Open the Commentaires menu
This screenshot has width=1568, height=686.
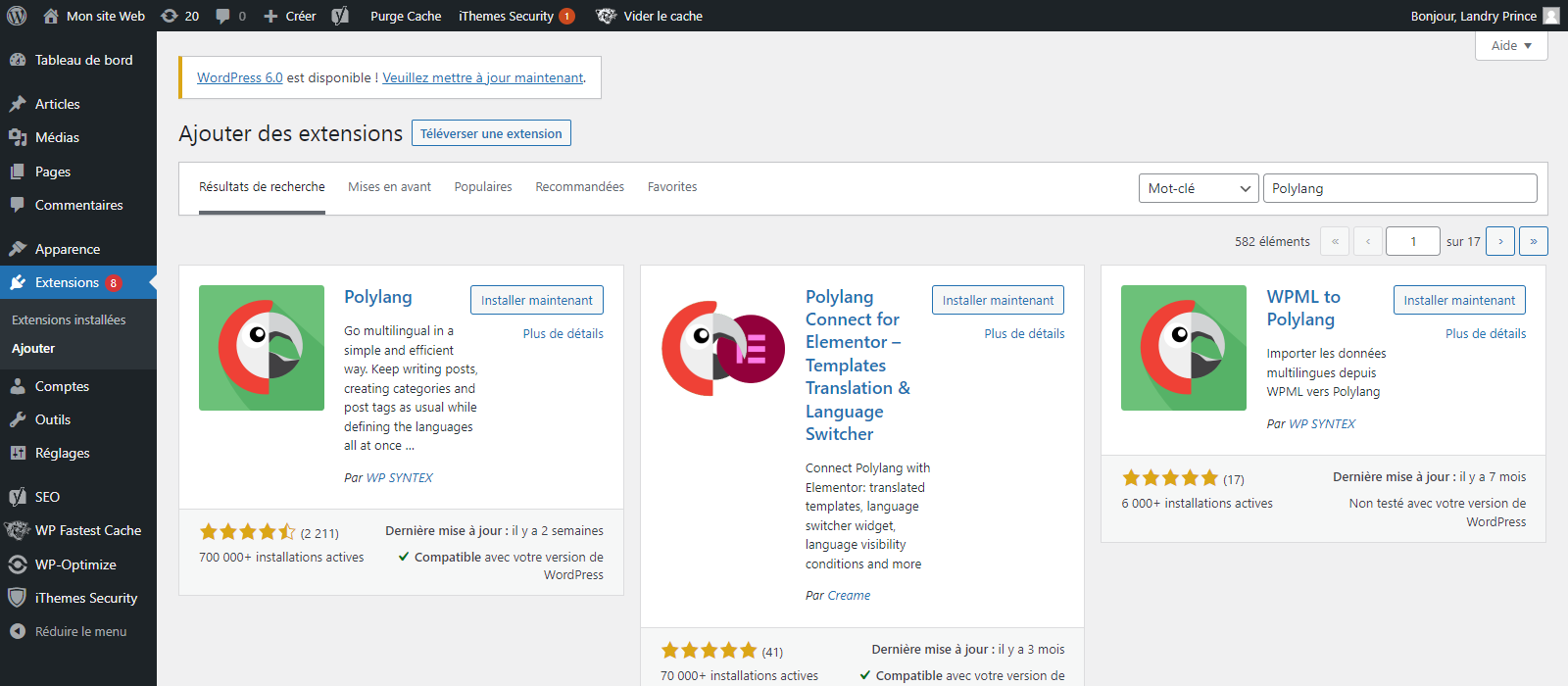click(78, 205)
